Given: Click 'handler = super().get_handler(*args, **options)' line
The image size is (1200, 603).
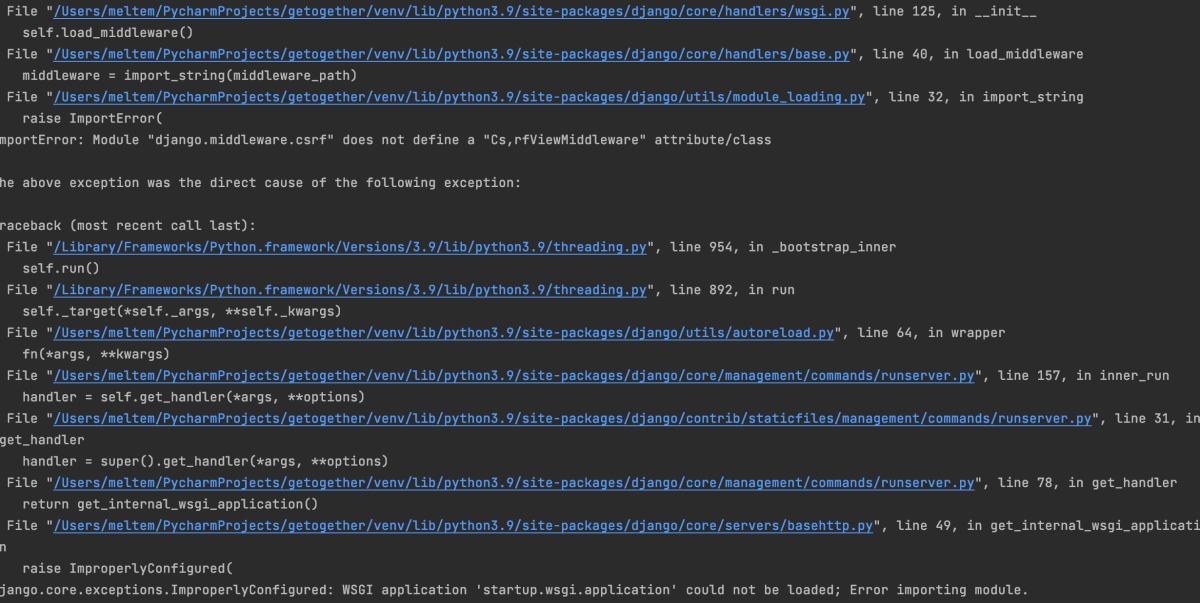Looking at the screenshot, I should pos(205,462).
